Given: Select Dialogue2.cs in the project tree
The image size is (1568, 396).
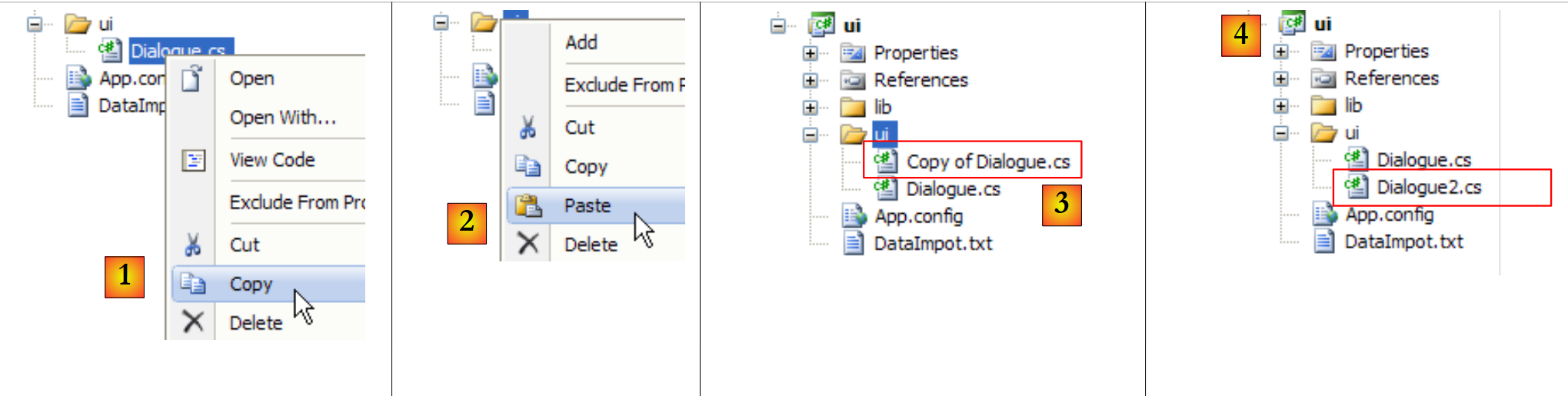Looking at the screenshot, I should (1429, 187).
